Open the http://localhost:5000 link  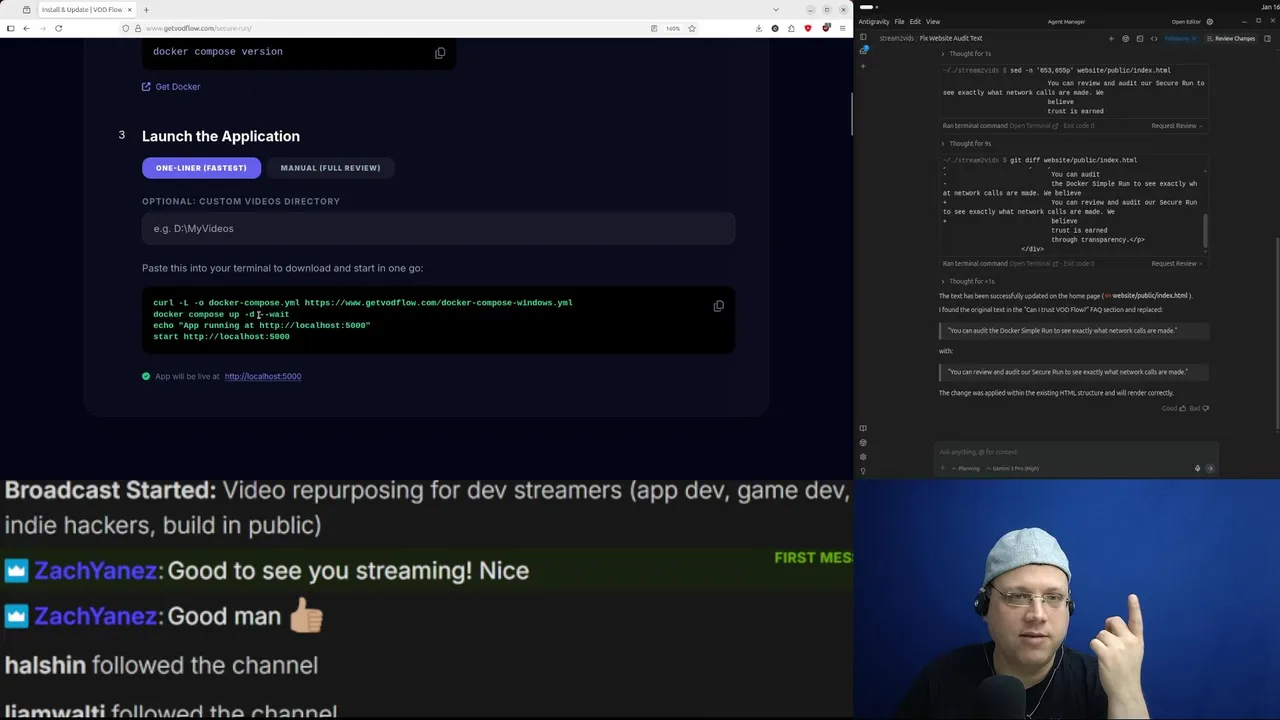[x=263, y=376]
